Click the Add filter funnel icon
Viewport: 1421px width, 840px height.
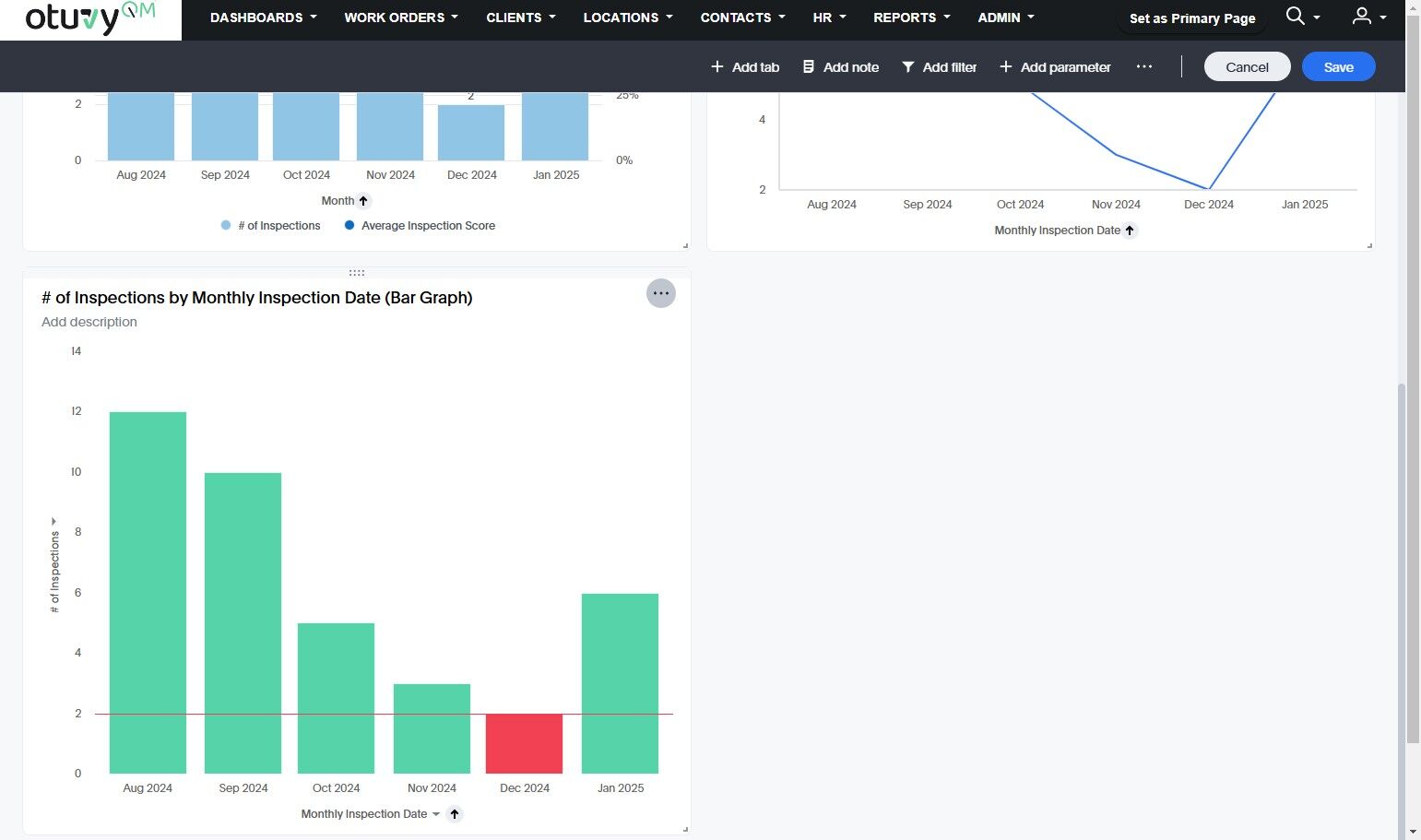tap(908, 66)
